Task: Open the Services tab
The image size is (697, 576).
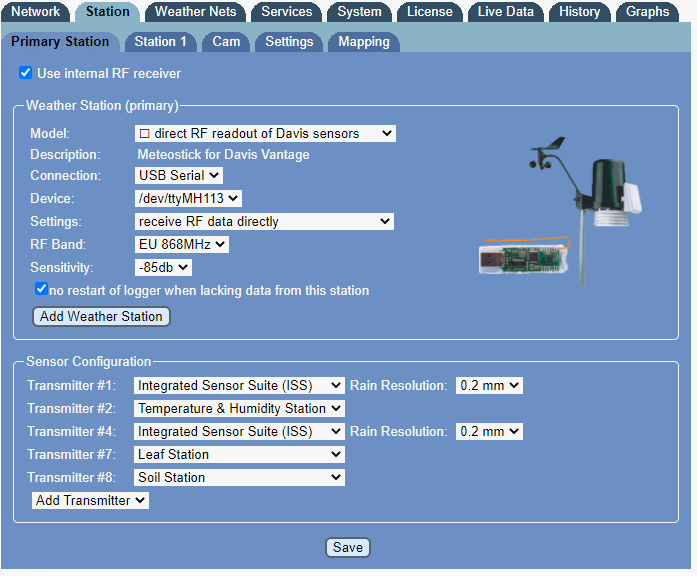Action: 287,12
